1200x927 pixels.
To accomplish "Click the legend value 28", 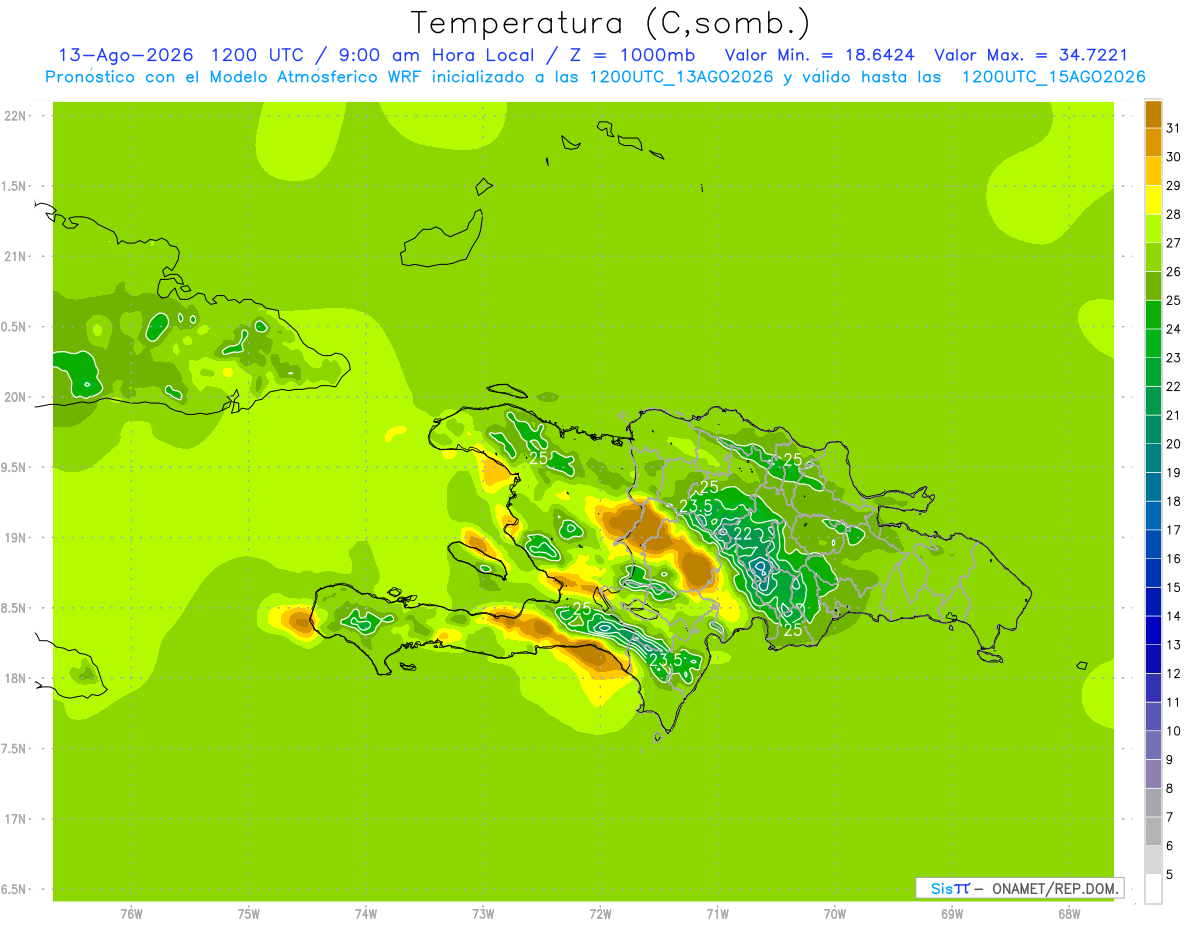I will (1173, 214).
